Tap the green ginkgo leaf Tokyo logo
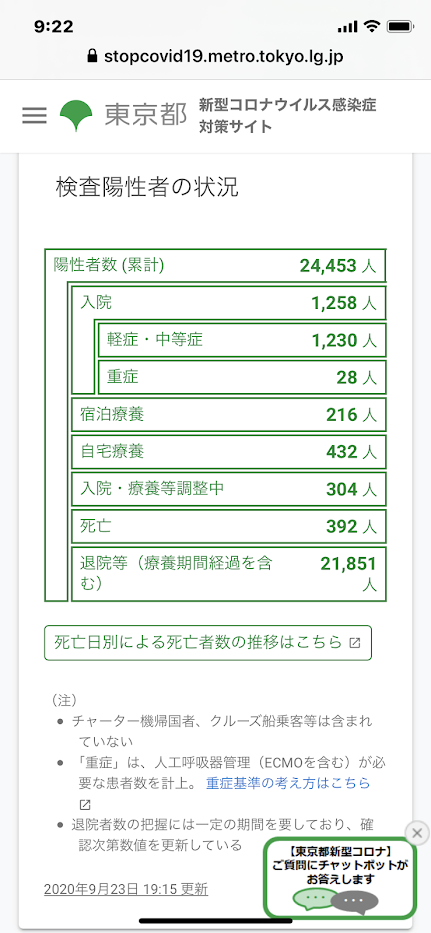Viewport: 431px width, 933px height. [76, 115]
